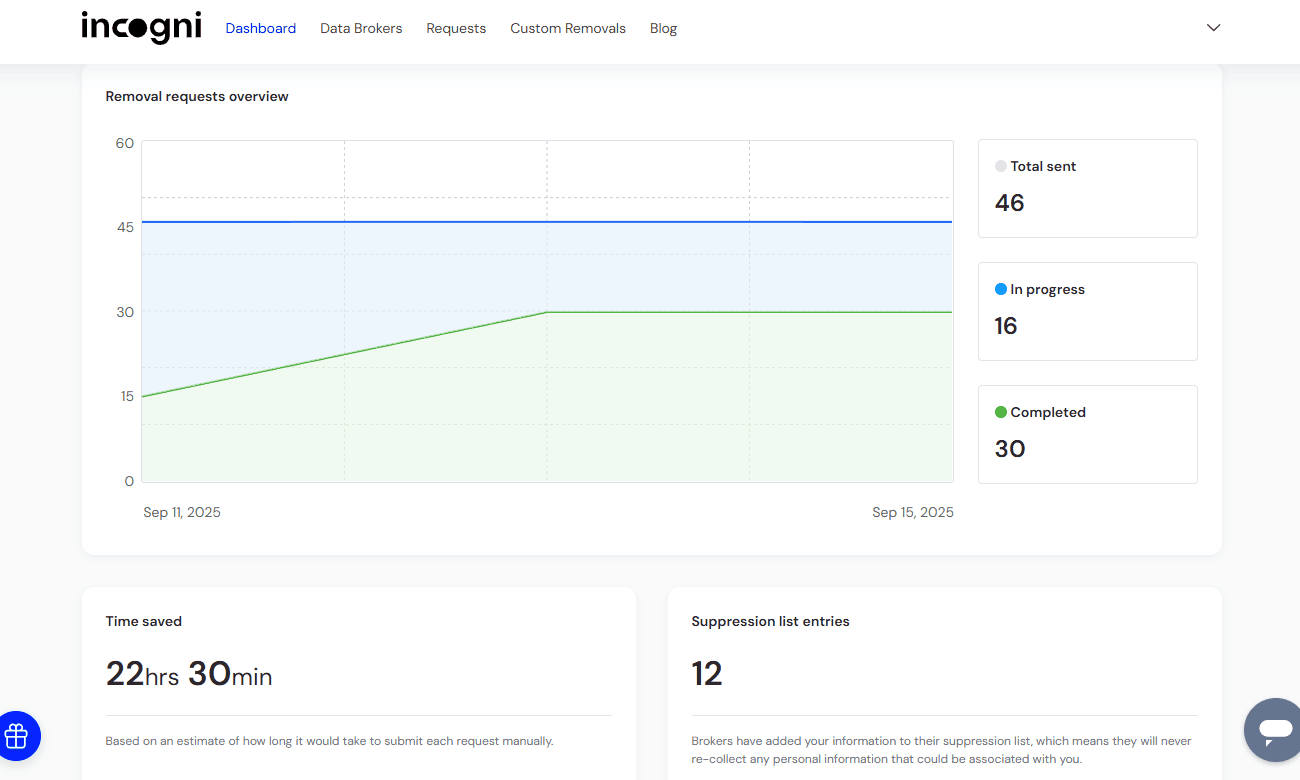Open the gift rewards icon

tap(16, 736)
